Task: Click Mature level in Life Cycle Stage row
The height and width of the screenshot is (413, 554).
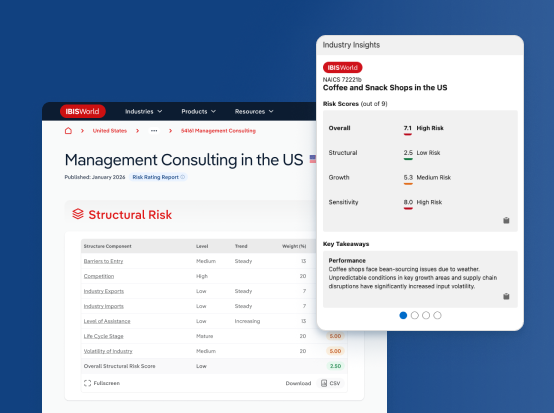Action: pos(205,336)
